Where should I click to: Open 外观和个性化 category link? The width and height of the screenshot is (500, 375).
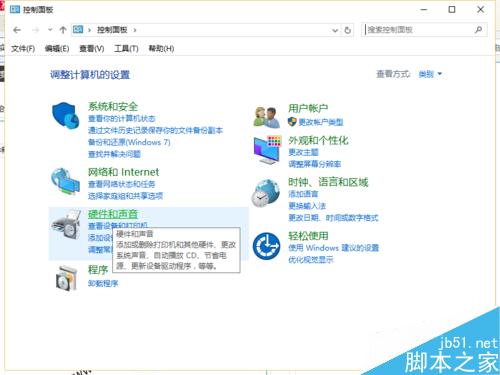[318, 141]
